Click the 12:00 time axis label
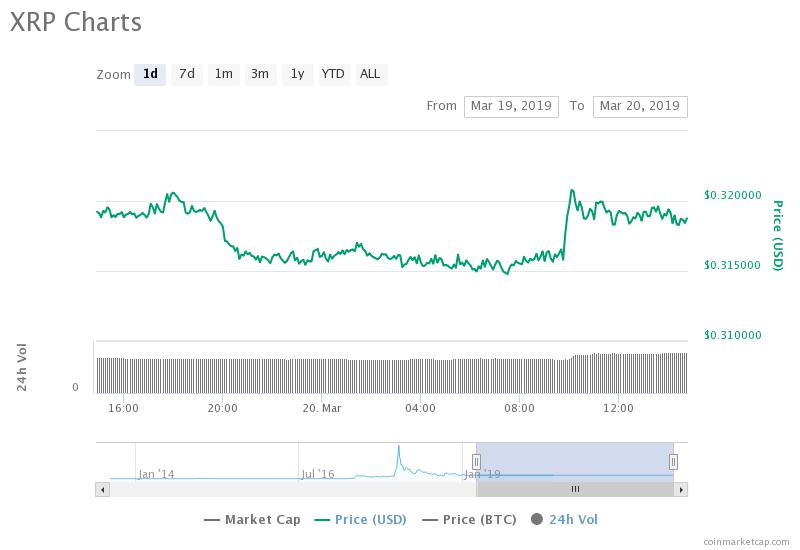The height and width of the screenshot is (550, 800). point(618,409)
